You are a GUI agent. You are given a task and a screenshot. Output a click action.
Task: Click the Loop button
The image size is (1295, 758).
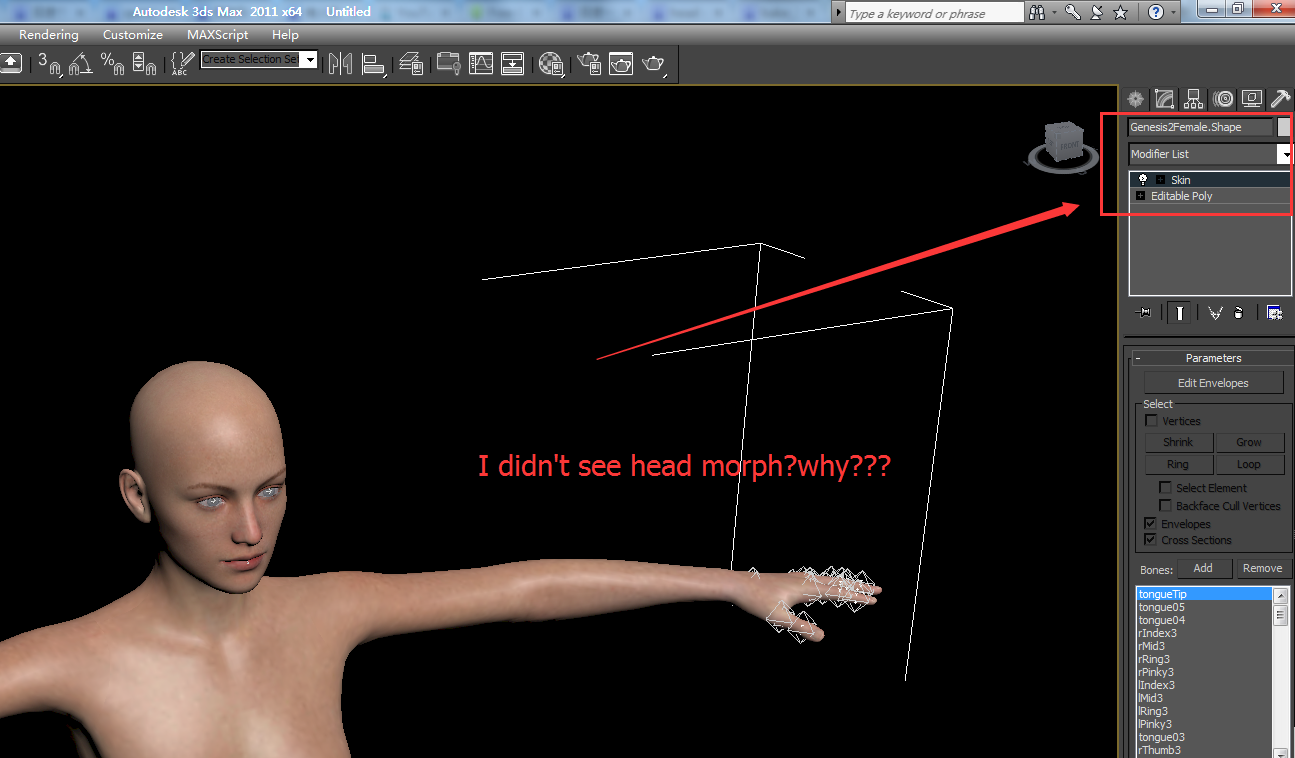[x=1249, y=464]
